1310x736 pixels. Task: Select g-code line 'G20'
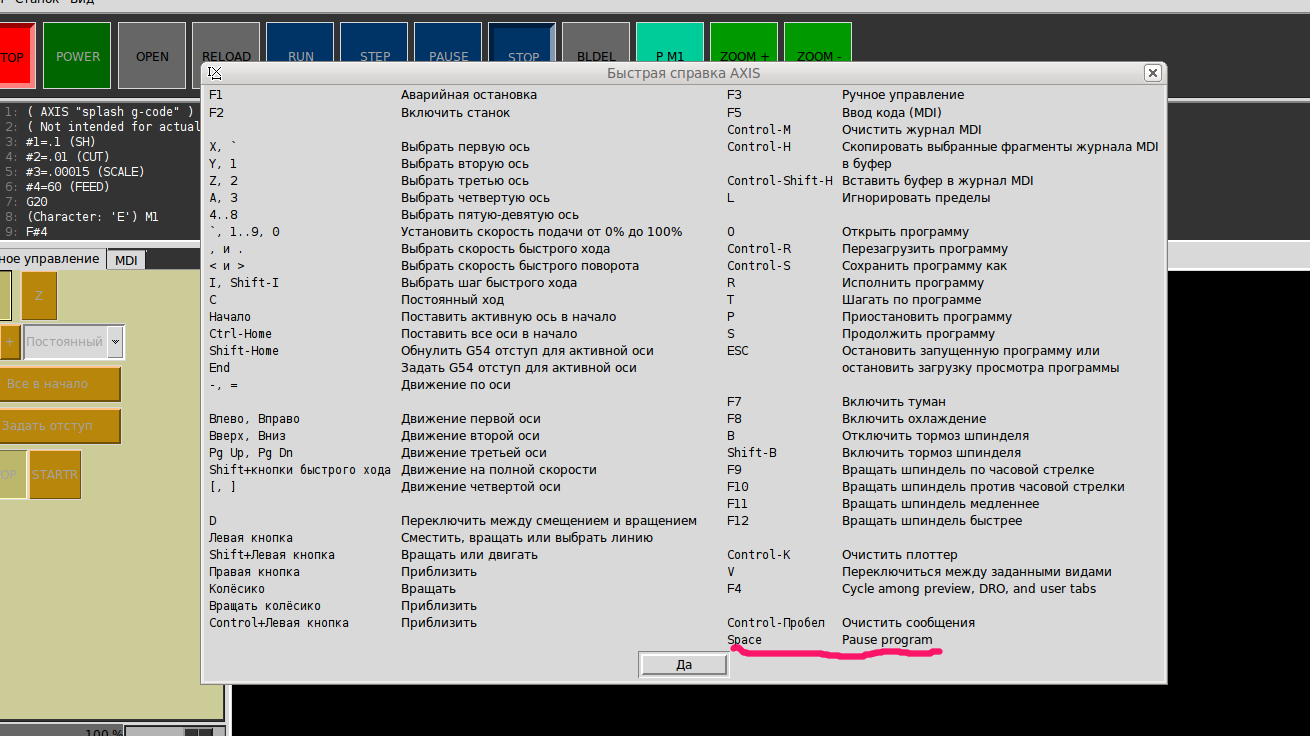38,202
